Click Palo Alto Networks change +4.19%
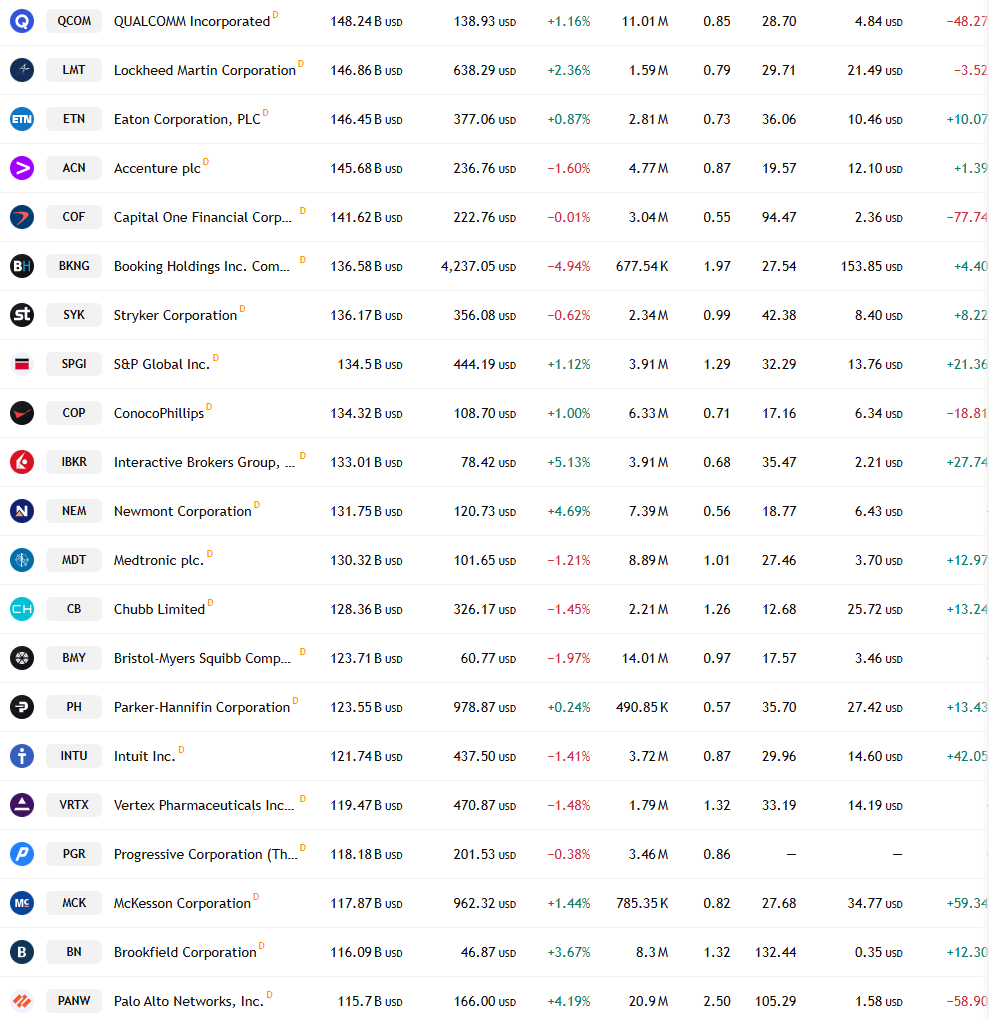The width and height of the screenshot is (989, 1019). click(x=569, y=1001)
